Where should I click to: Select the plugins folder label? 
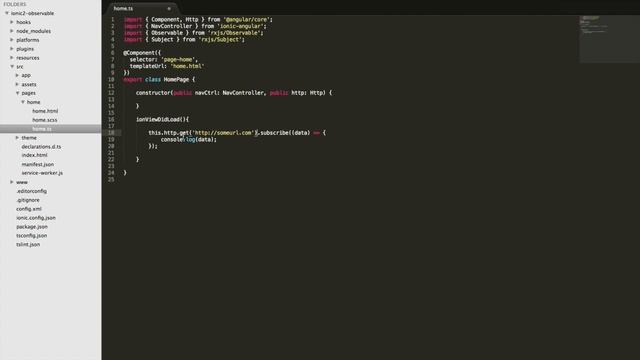tap(25, 49)
